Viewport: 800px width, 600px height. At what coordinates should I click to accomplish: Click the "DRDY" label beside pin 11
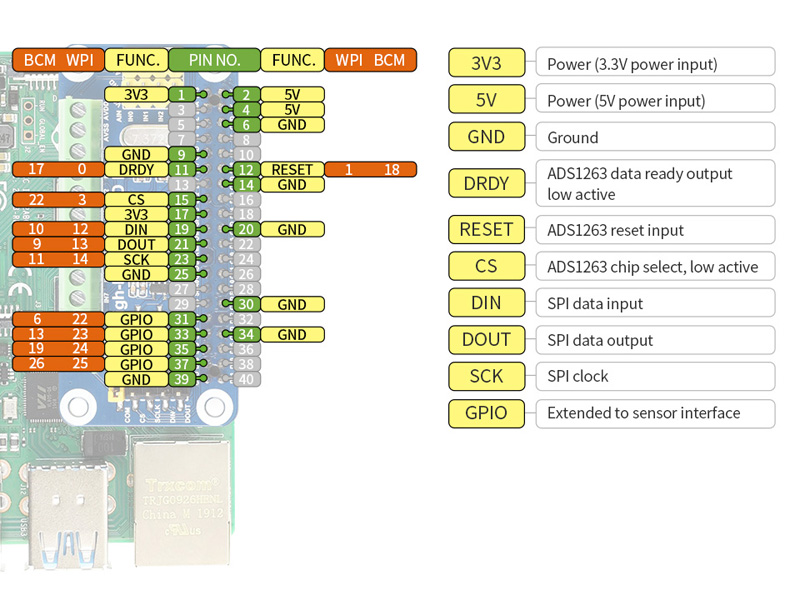[x=136, y=169]
